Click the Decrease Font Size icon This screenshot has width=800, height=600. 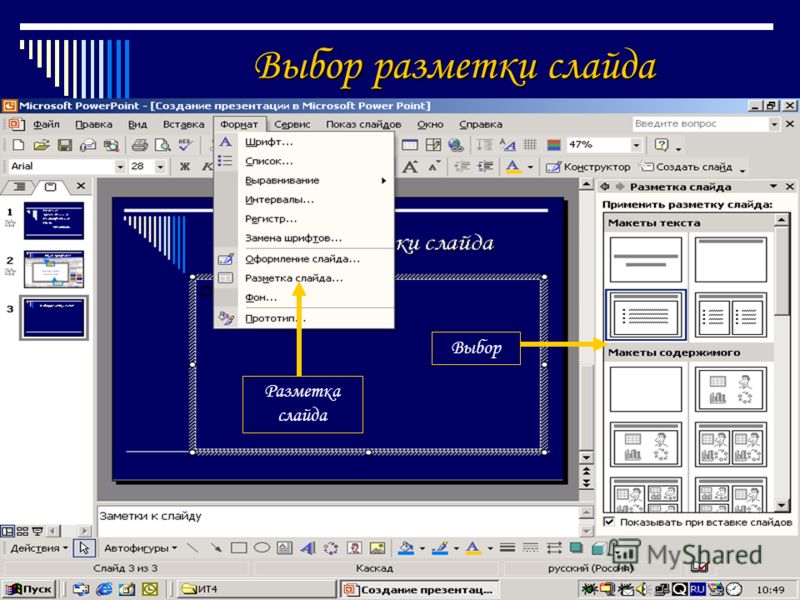click(x=434, y=166)
